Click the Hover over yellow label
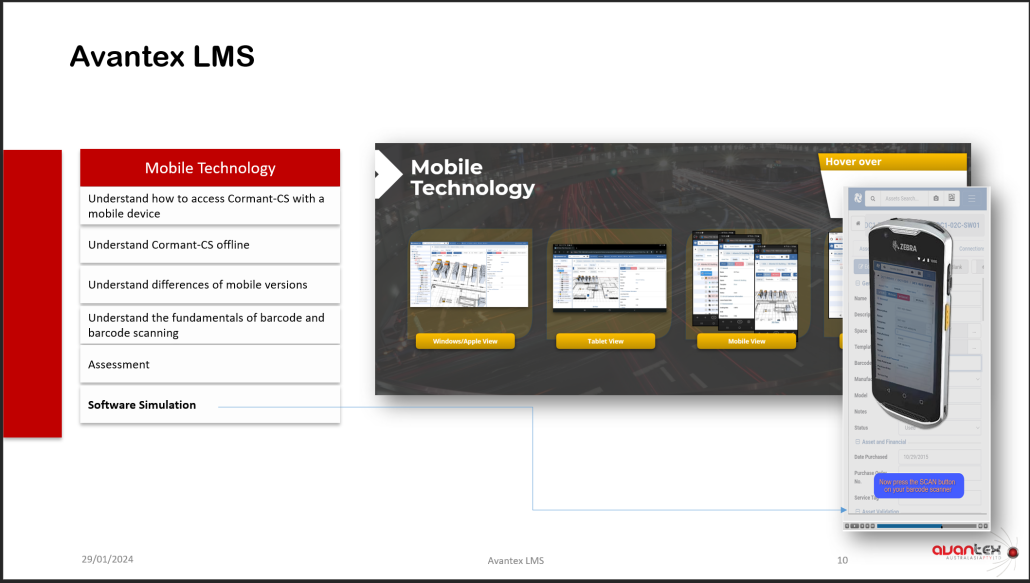This screenshot has height=583, width=1030. coord(893,161)
